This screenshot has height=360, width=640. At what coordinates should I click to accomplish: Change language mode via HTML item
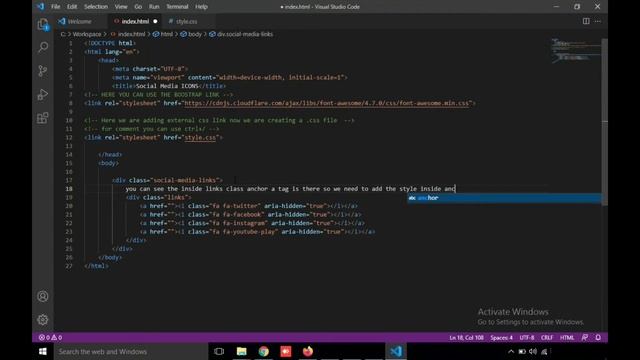(x=567, y=338)
